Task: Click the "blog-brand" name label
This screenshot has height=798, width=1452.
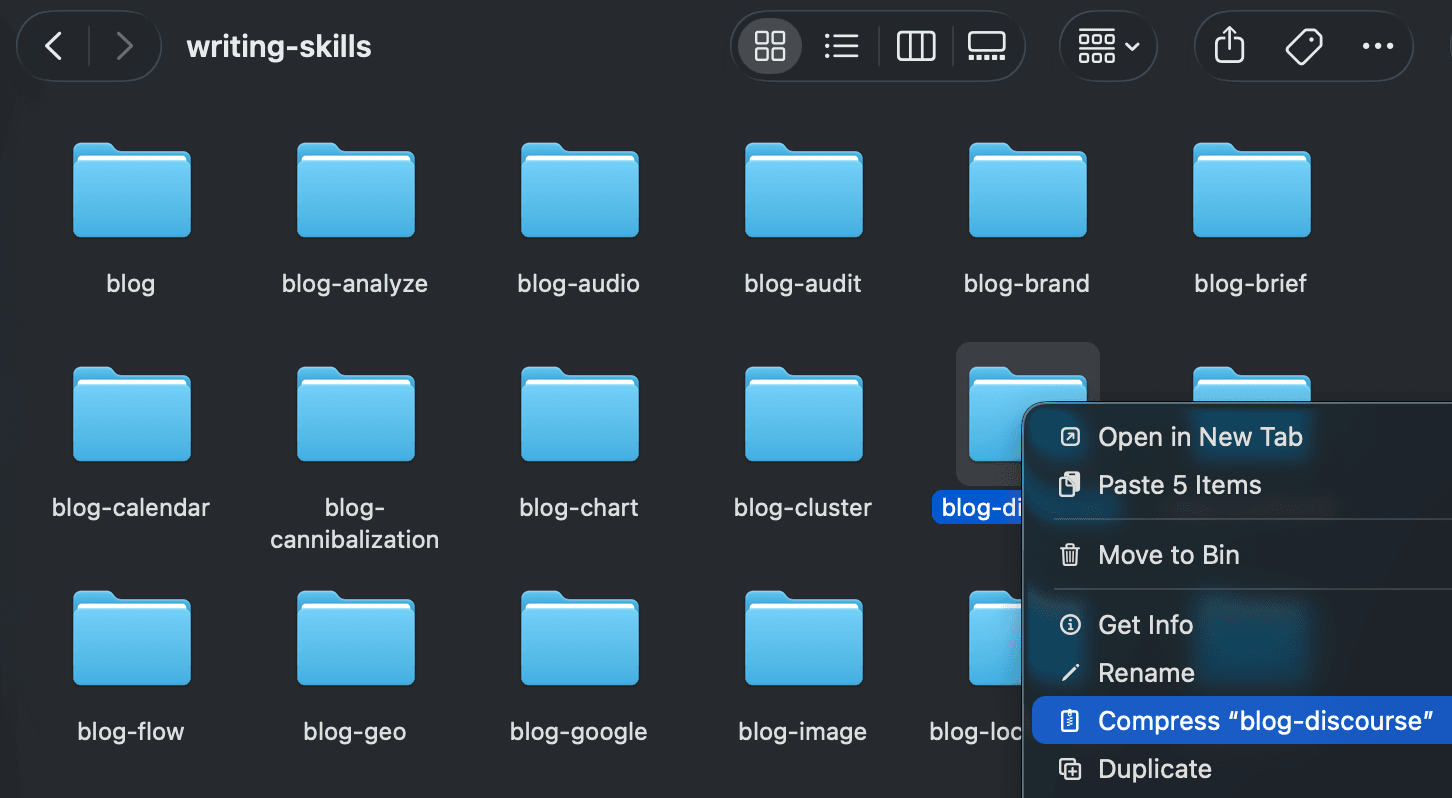Action: 1027,284
